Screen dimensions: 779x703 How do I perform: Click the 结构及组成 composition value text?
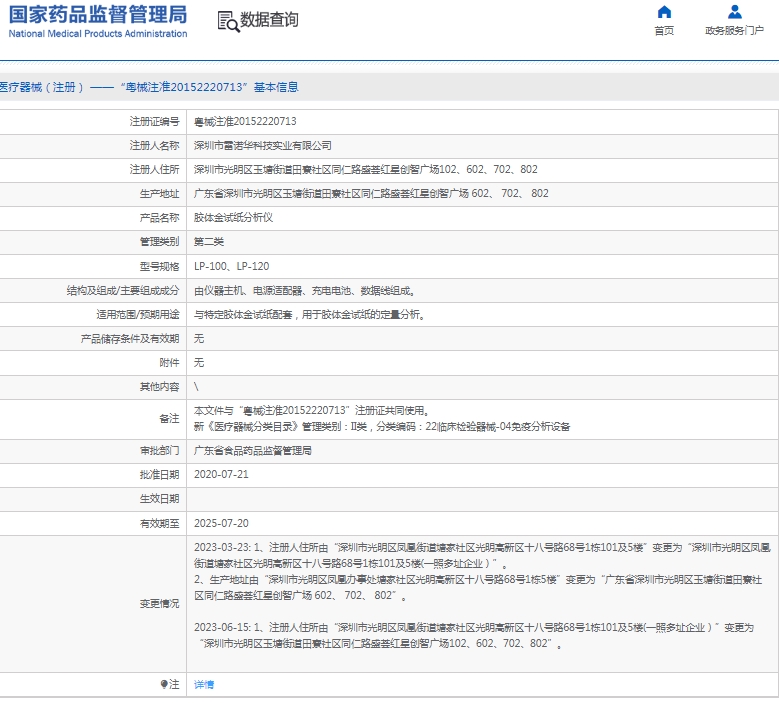pyautogui.click(x=305, y=291)
